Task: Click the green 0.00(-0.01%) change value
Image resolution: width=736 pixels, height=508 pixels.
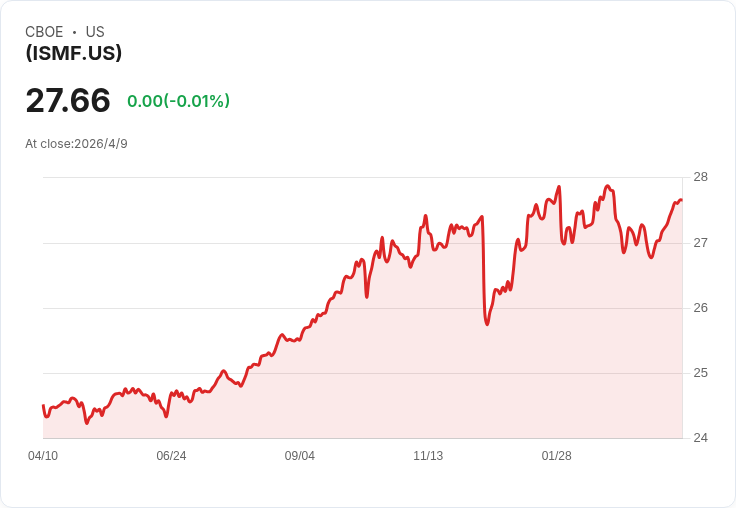Action: pos(178,101)
